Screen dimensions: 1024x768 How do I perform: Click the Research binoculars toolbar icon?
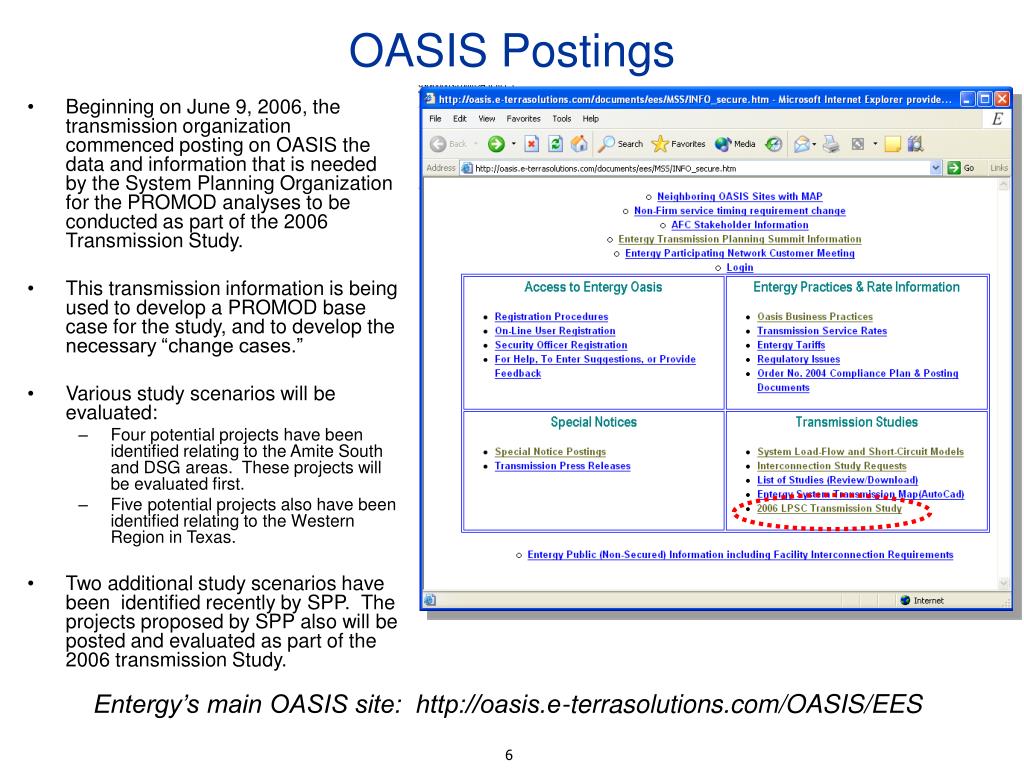(x=915, y=144)
